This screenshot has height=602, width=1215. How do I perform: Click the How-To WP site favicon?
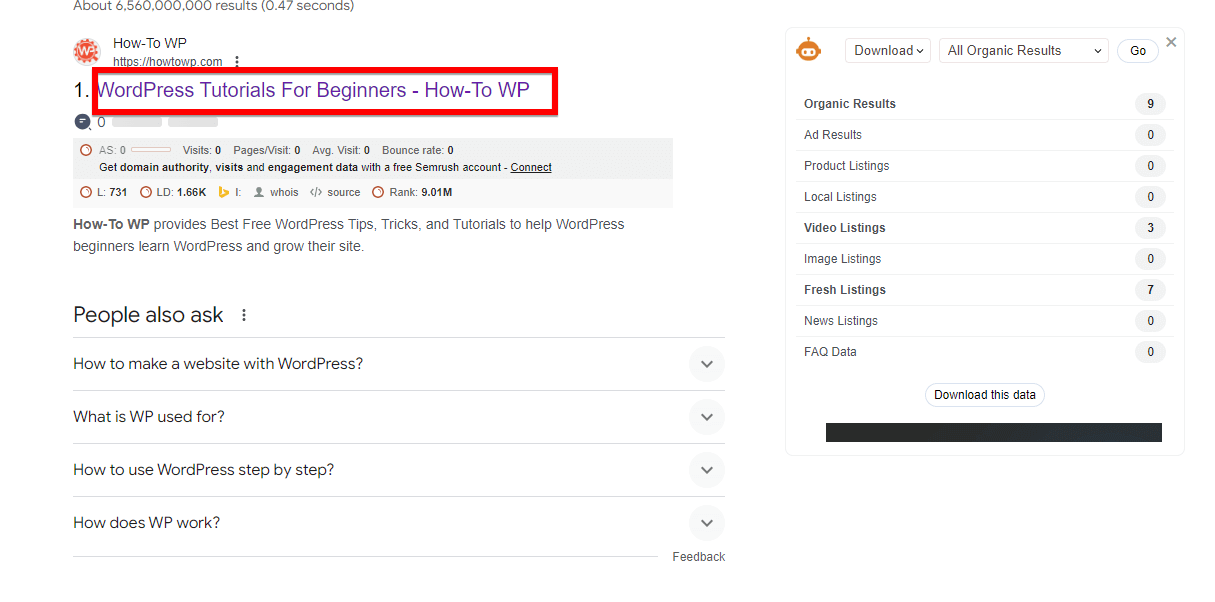pyautogui.click(x=87, y=52)
